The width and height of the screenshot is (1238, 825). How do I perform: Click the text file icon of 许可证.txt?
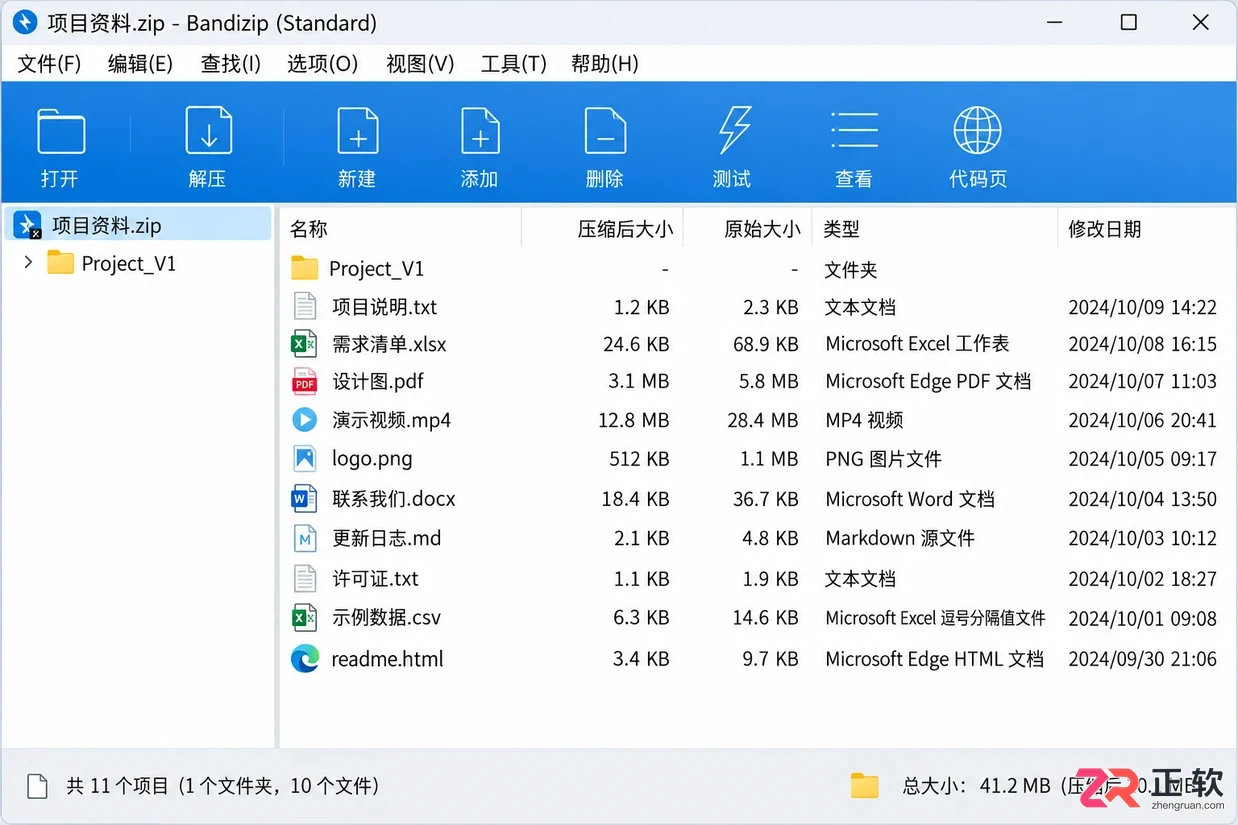tap(304, 578)
